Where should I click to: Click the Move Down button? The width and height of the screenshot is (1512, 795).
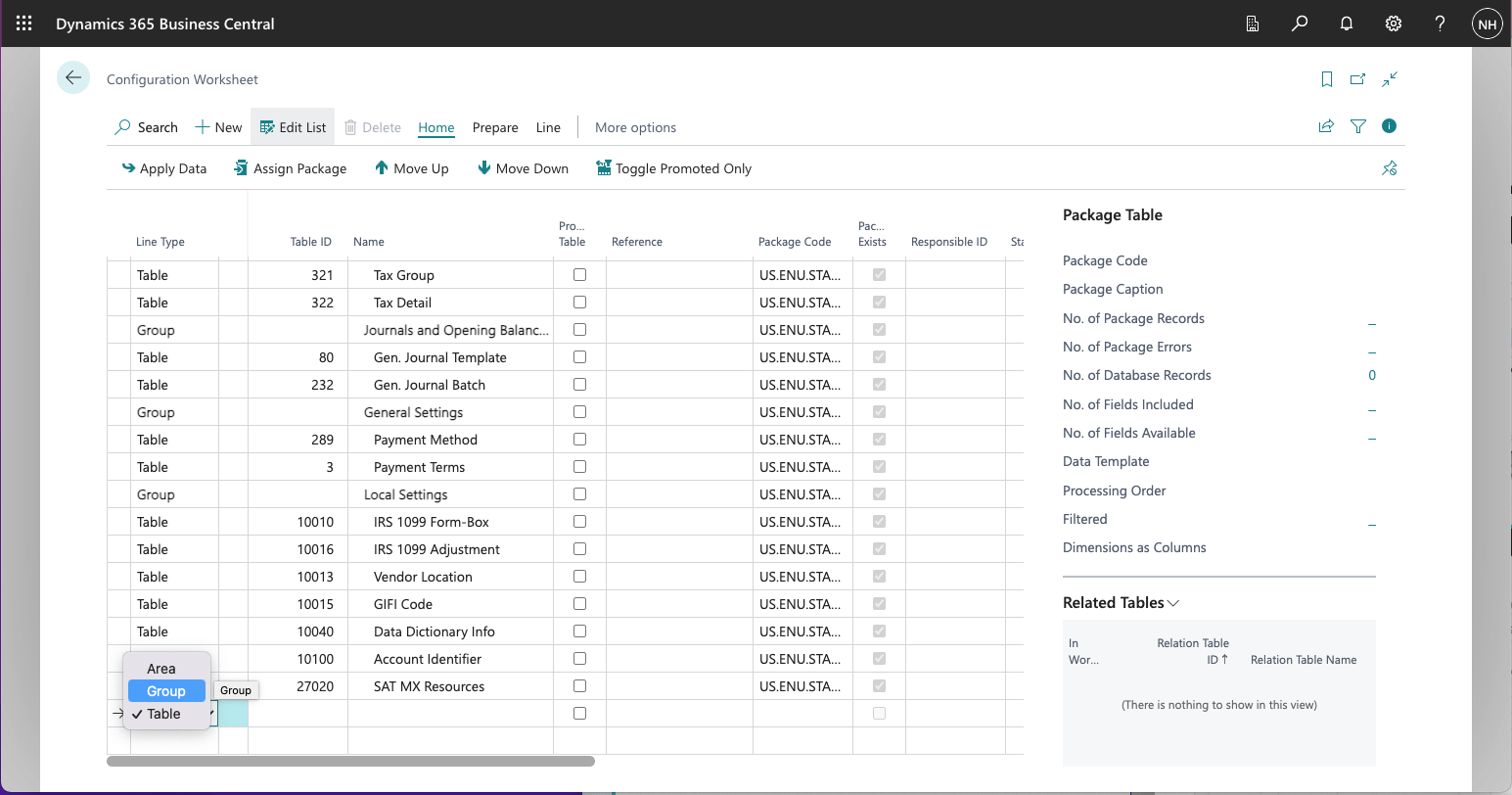[x=523, y=168]
